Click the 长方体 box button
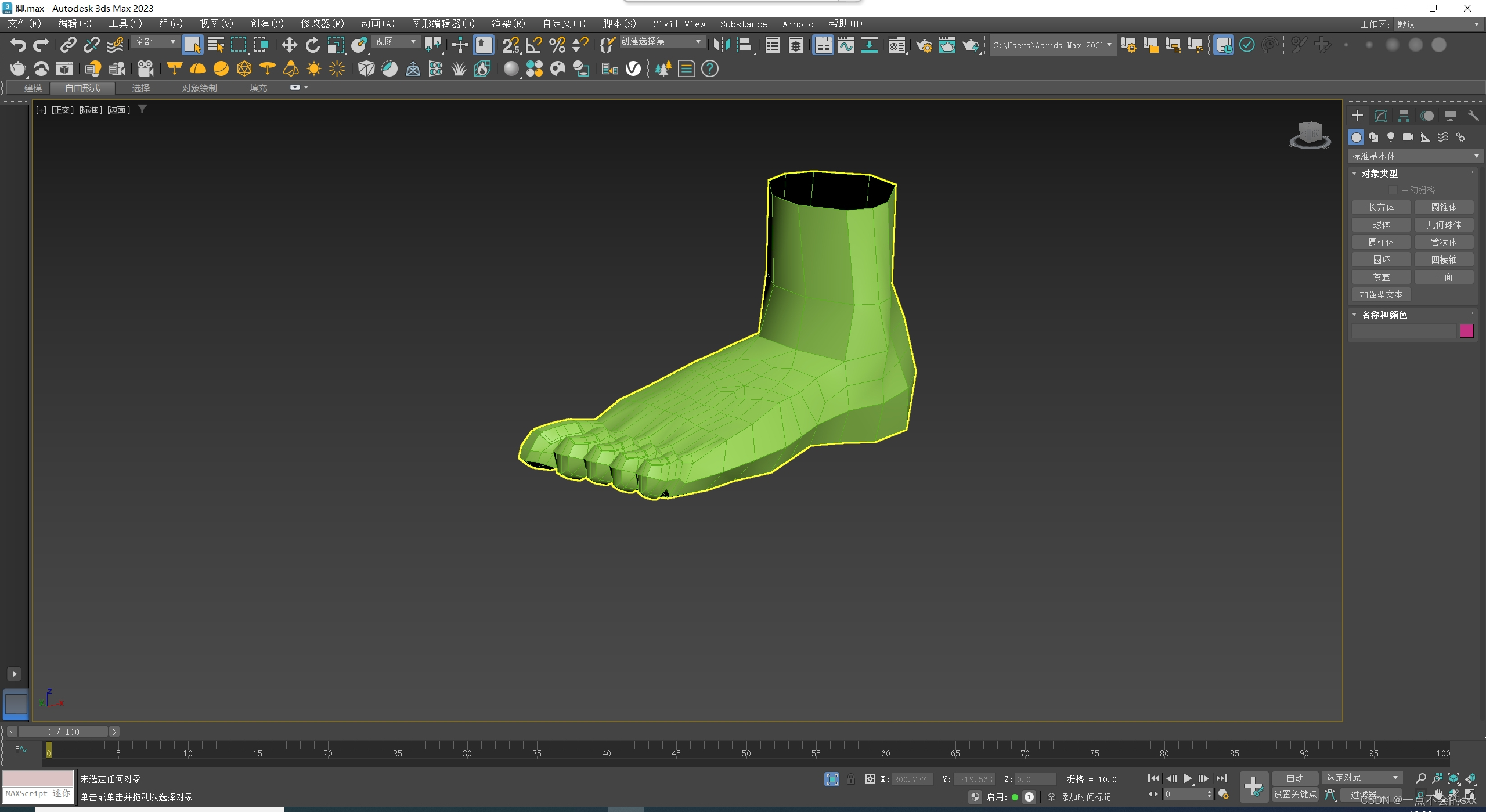This screenshot has width=1486, height=812. pyautogui.click(x=1381, y=207)
